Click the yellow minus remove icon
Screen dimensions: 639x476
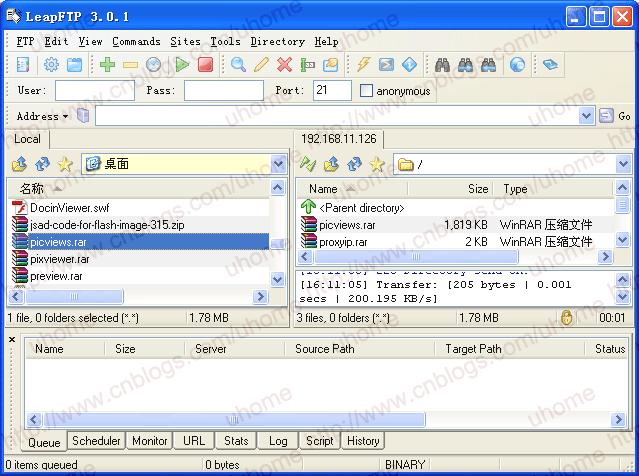click(130, 64)
